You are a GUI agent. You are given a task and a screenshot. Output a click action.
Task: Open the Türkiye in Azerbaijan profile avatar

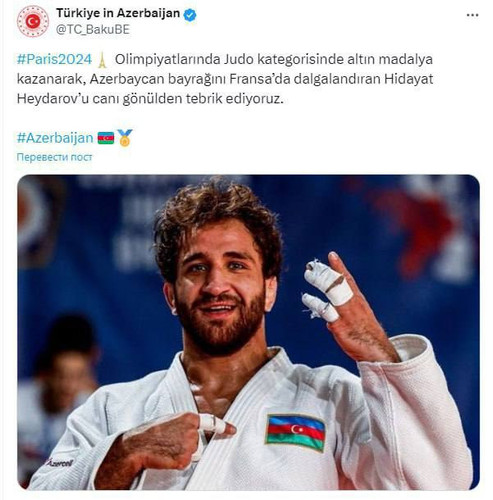[33, 21]
